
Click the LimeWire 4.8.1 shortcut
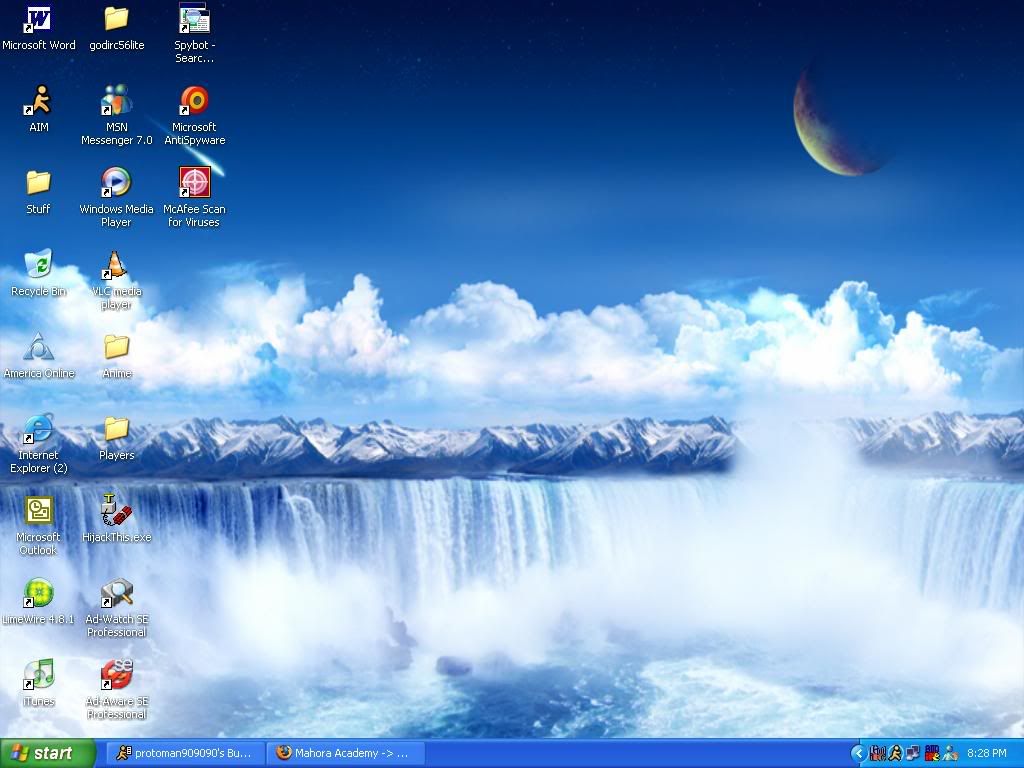click(38, 593)
